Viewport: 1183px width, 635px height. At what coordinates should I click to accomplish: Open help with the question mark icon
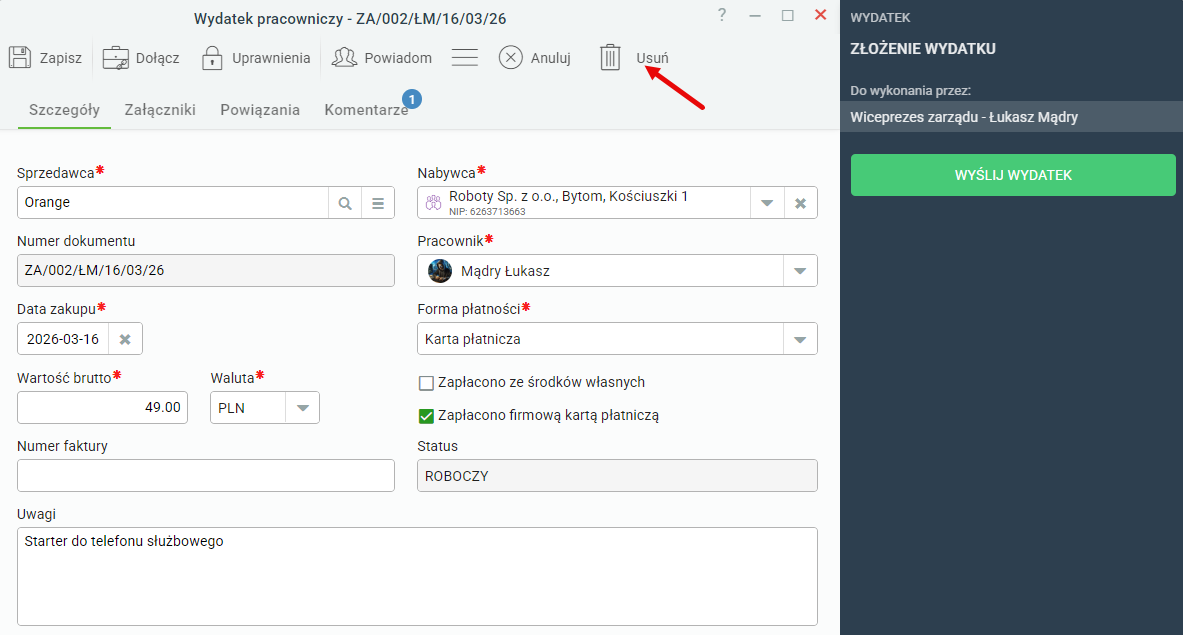(722, 15)
